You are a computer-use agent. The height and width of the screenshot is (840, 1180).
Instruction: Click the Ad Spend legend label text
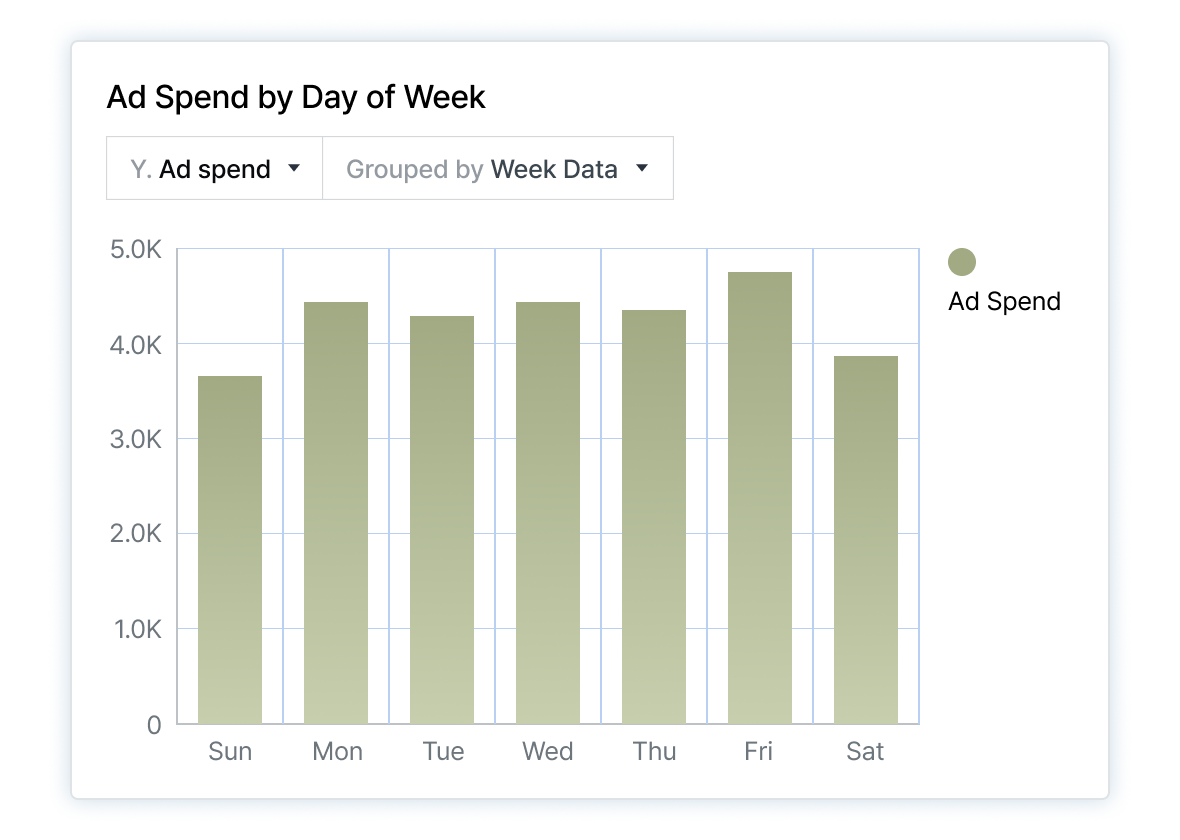click(x=1003, y=301)
